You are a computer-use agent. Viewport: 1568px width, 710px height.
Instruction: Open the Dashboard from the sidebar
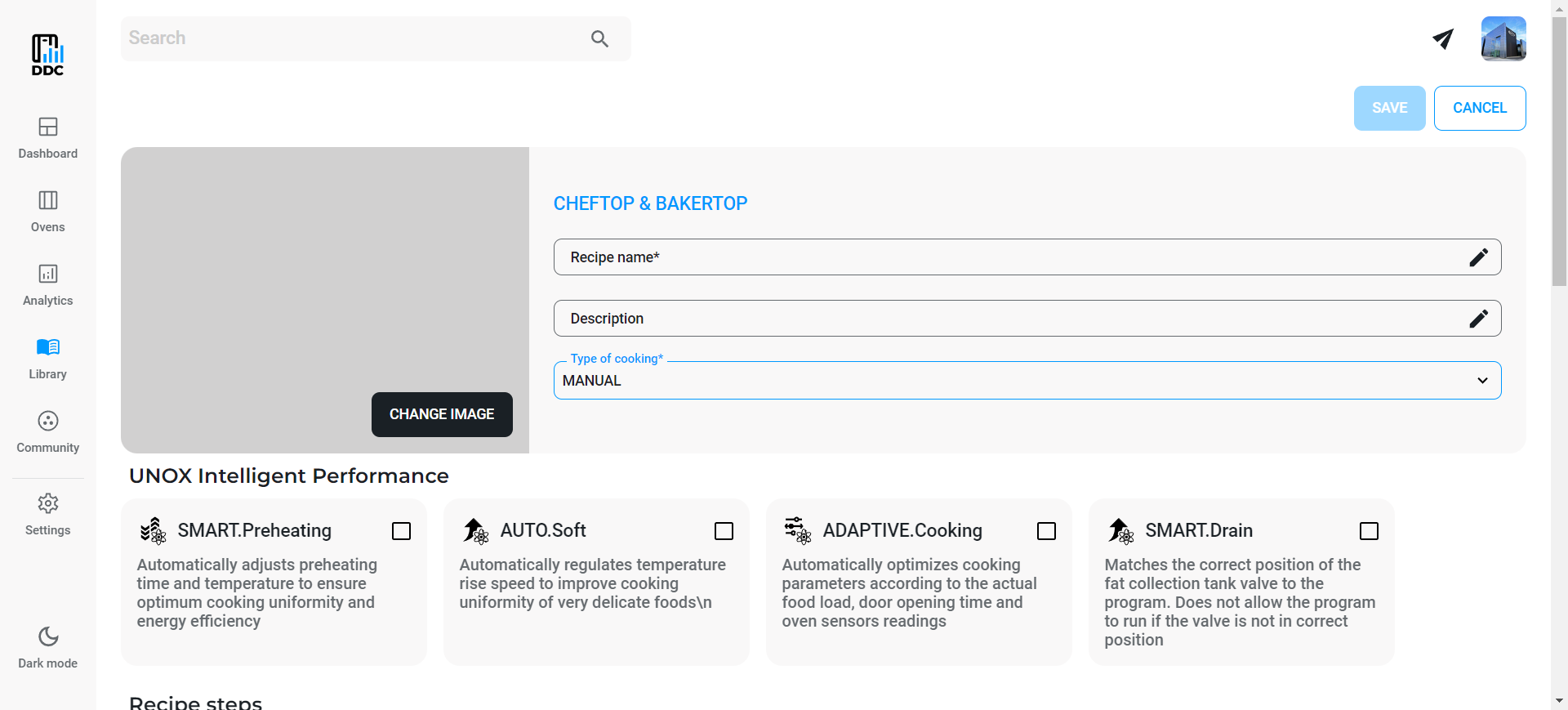click(x=48, y=137)
